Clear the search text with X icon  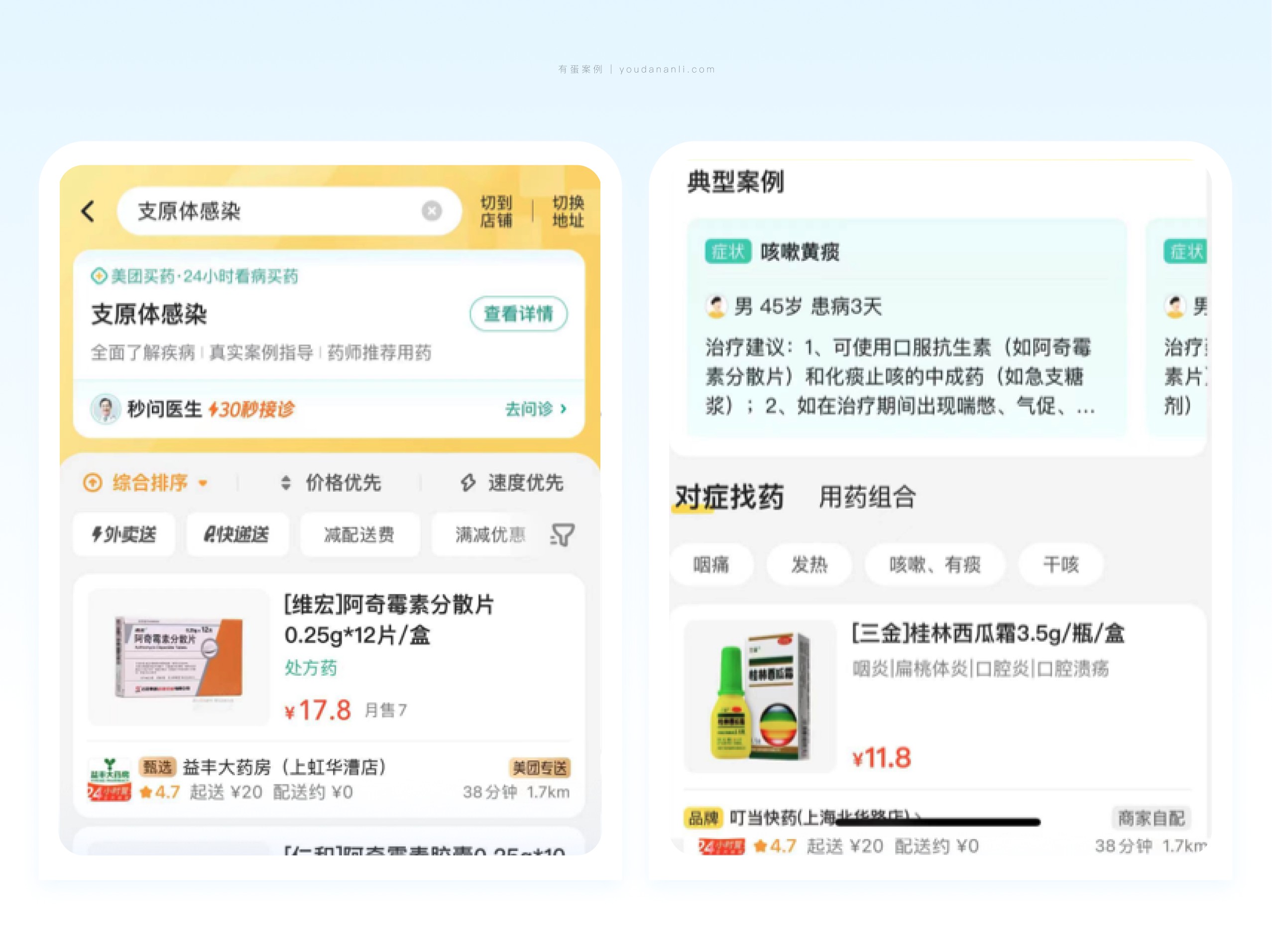click(431, 211)
